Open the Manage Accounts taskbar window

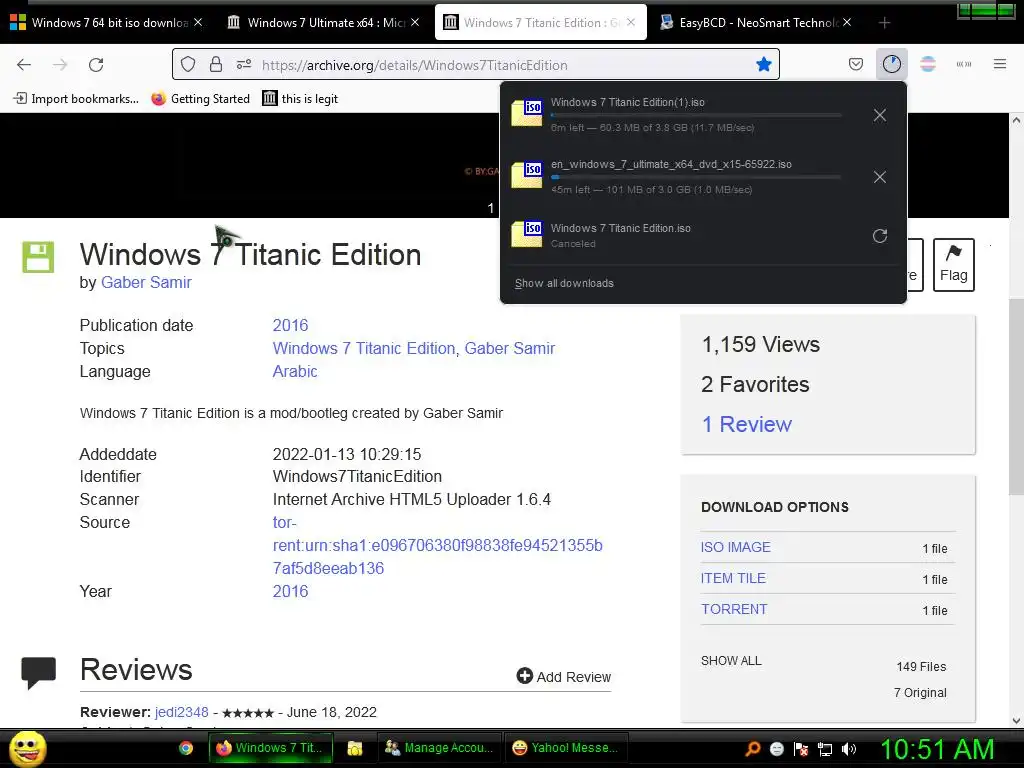pos(439,748)
